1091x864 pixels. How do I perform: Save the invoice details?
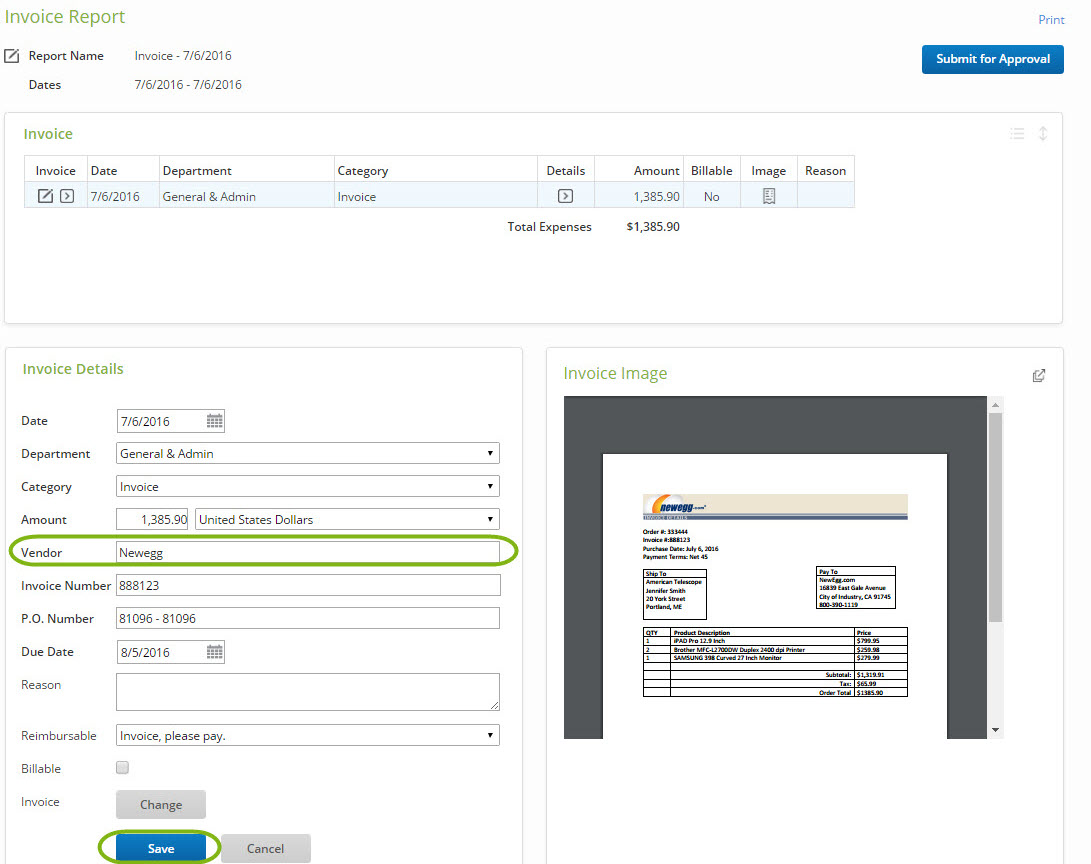pyautogui.click(x=161, y=848)
